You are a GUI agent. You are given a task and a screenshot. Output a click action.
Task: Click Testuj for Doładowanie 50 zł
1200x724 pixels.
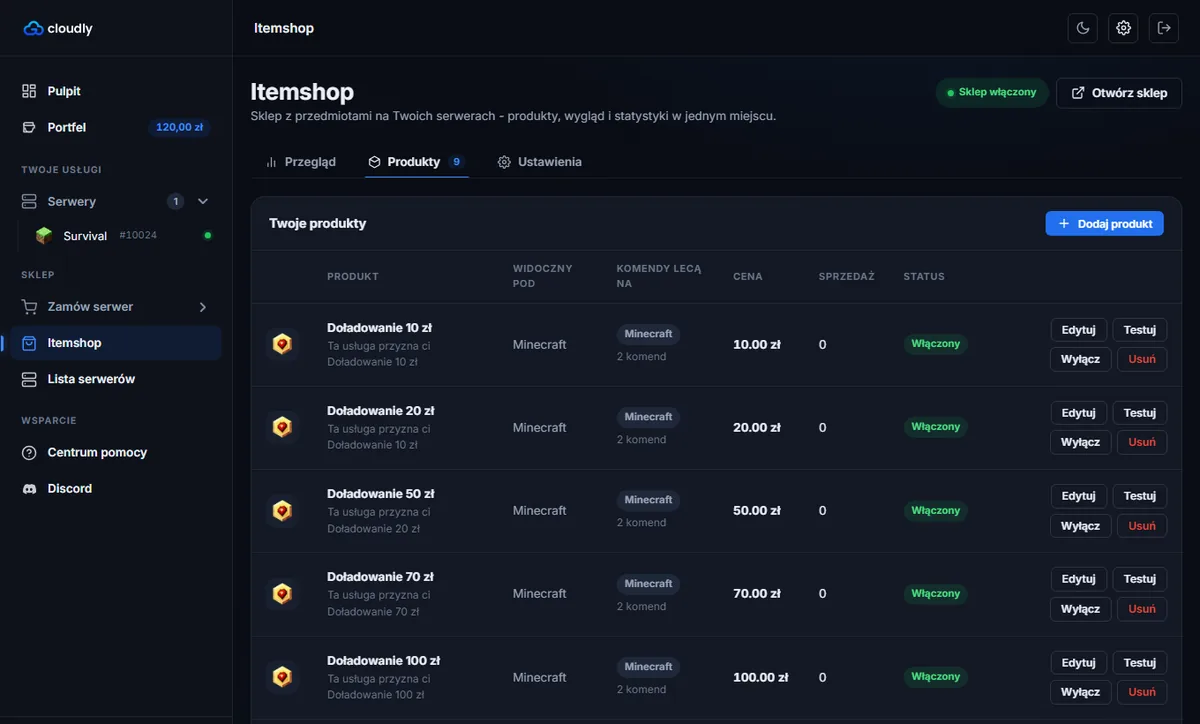coord(1139,496)
